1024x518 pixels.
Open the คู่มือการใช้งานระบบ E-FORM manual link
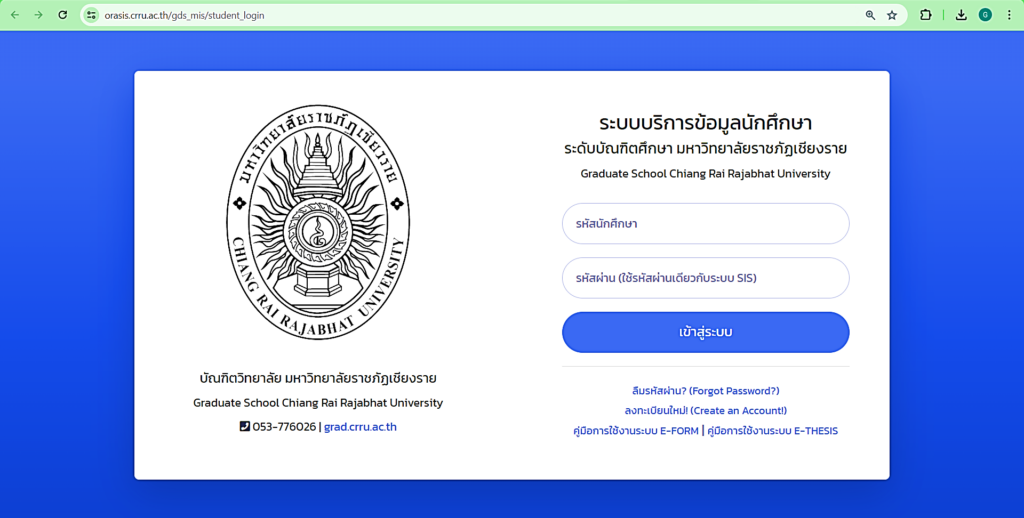635,430
